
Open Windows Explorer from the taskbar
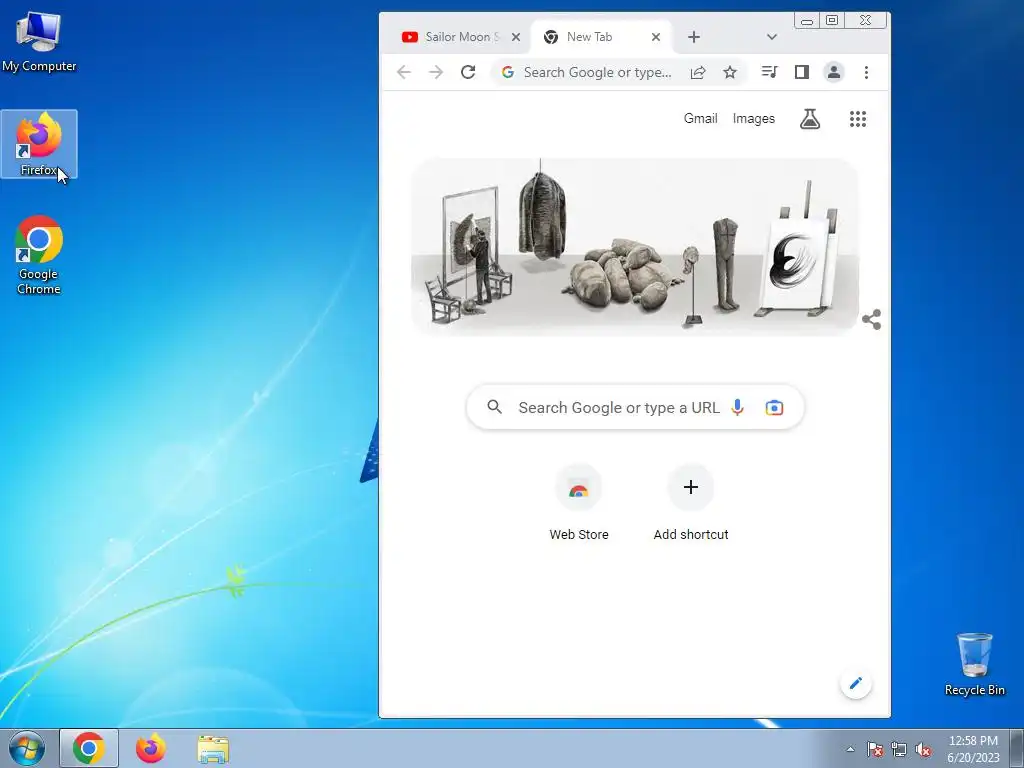pos(213,749)
